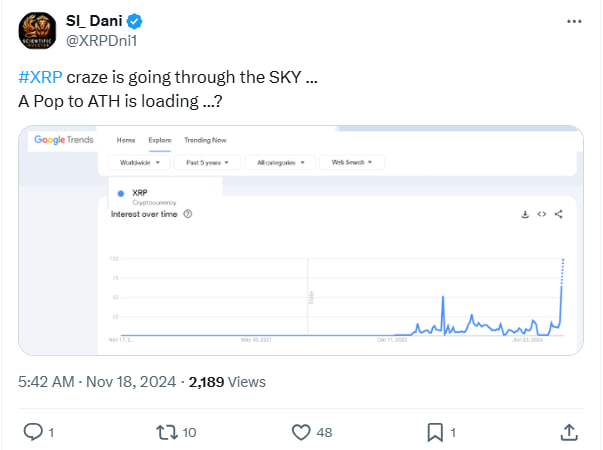The height and width of the screenshot is (450, 603).
Task: Open the three-dot more options menu
Action: click(x=574, y=22)
